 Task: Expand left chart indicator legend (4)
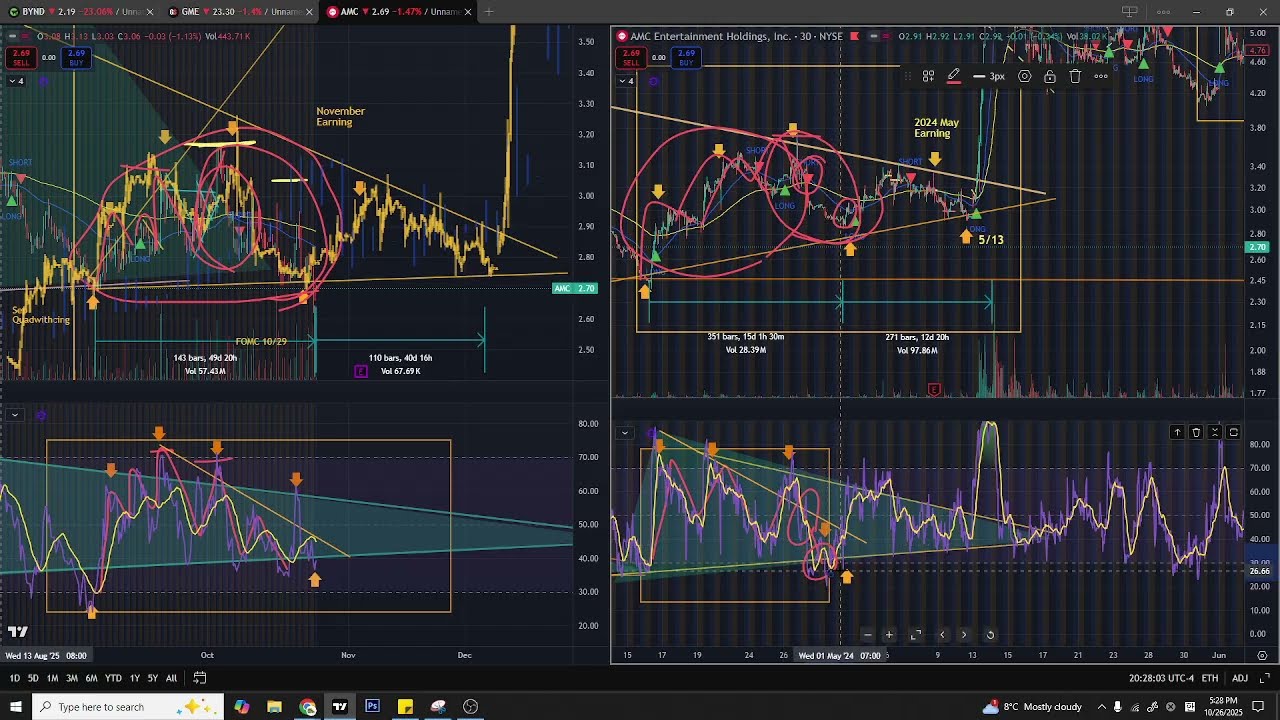point(15,81)
